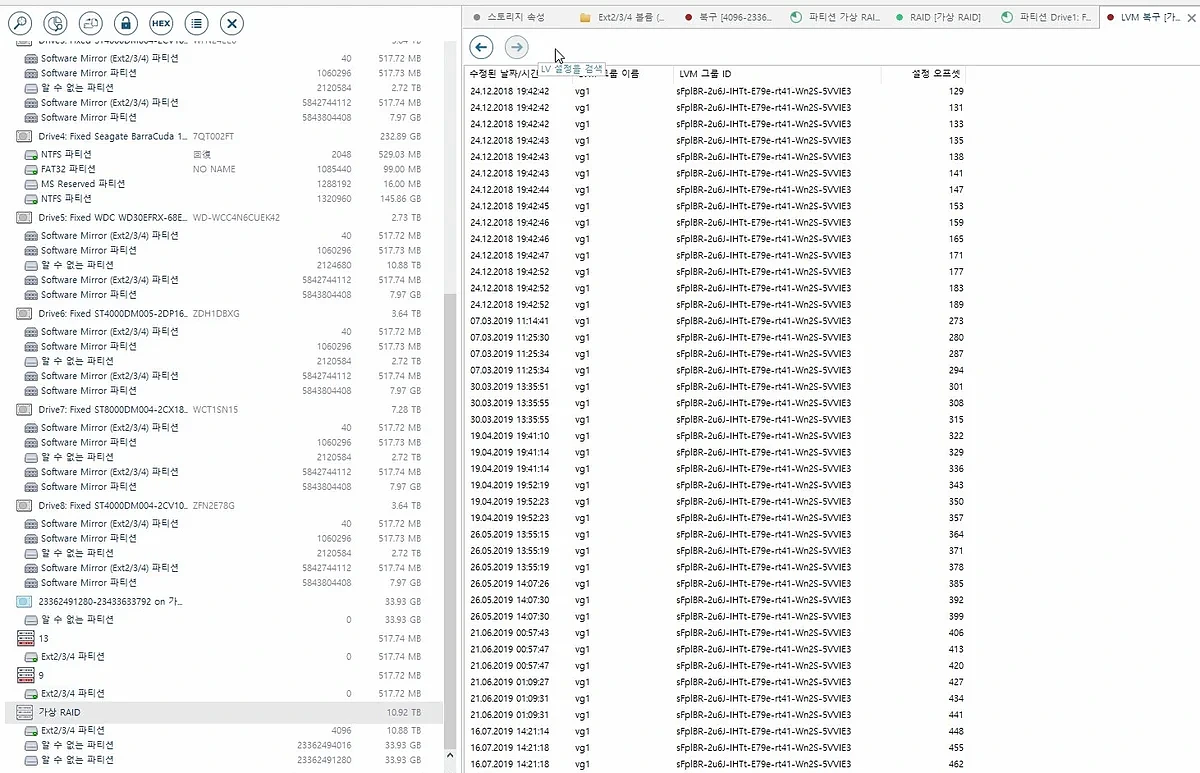The width and height of the screenshot is (1200, 773).
Task: Select Ext2/3/4 파티션 at offset 4096
Action: coord(226,731)
